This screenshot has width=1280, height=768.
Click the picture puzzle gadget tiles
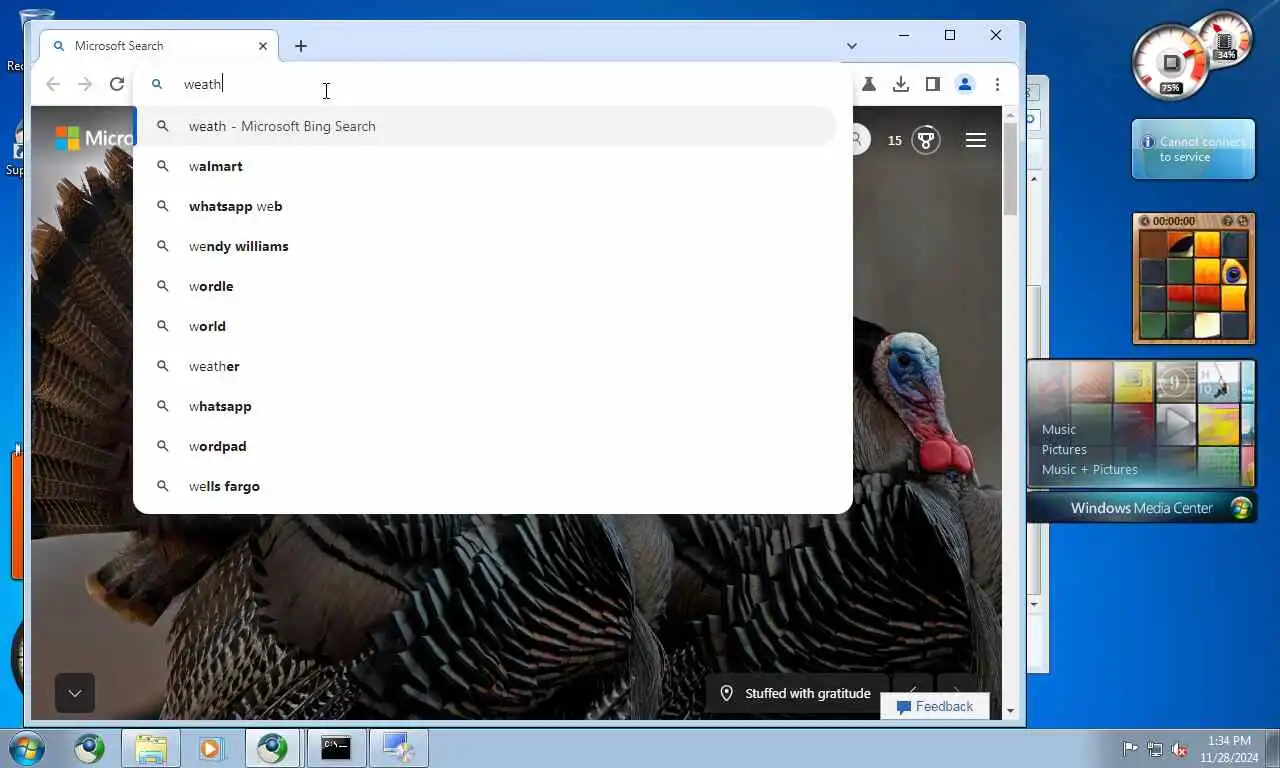tap(1193, 285)
